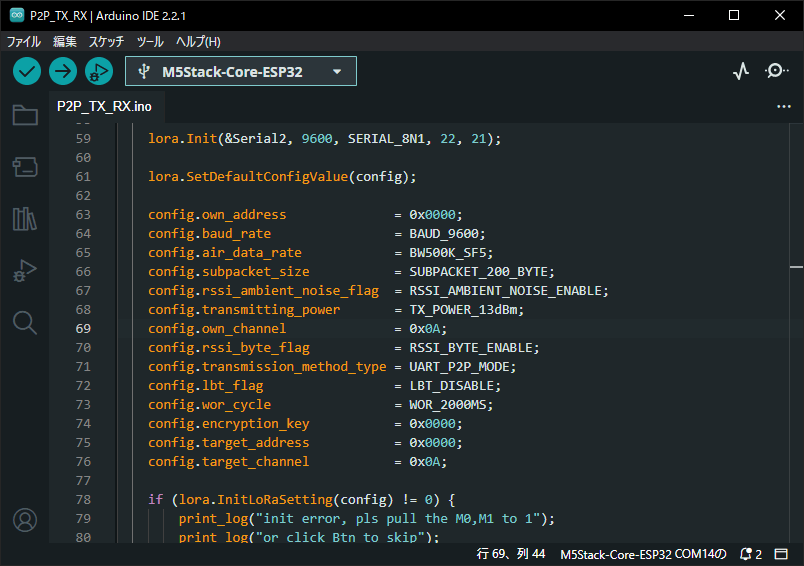Click the 0x0A value on line 76
Viewport: 804px width, 566px height.
click(x=425, y=461)
